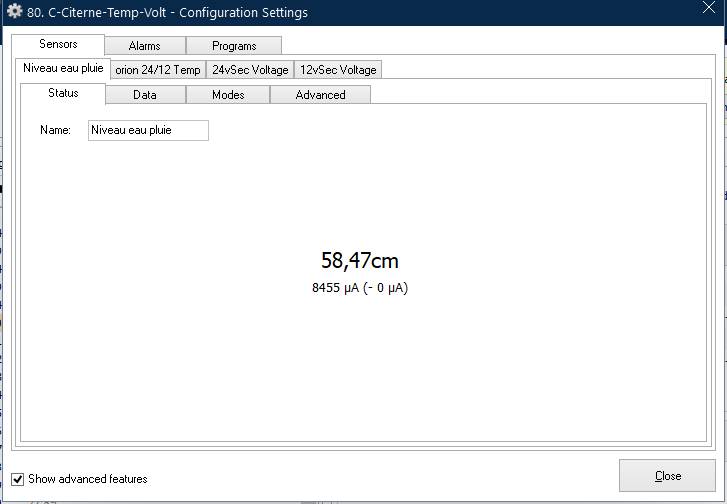Screen dimensions: 727x504
Task: Select the 24vSec Voltage tab
Action: pyautogui.click(x=250, y=70)
